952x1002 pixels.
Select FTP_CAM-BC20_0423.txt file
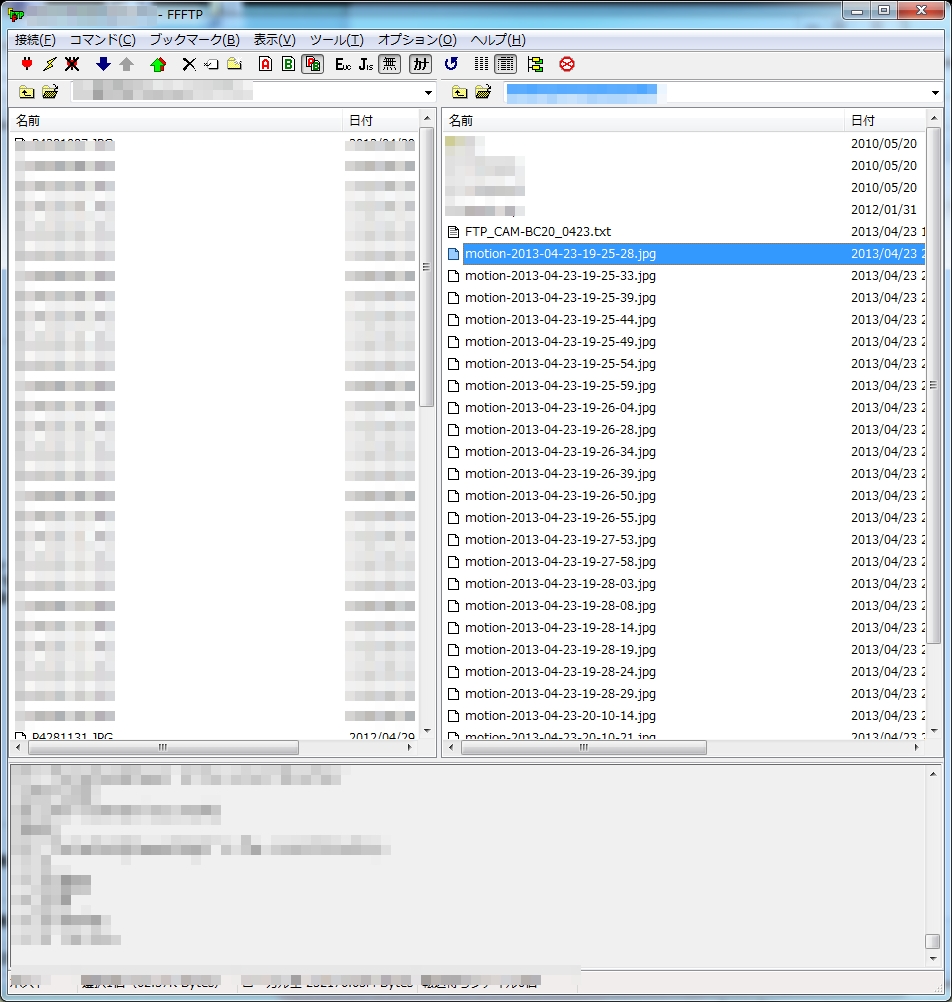(537, 231)
